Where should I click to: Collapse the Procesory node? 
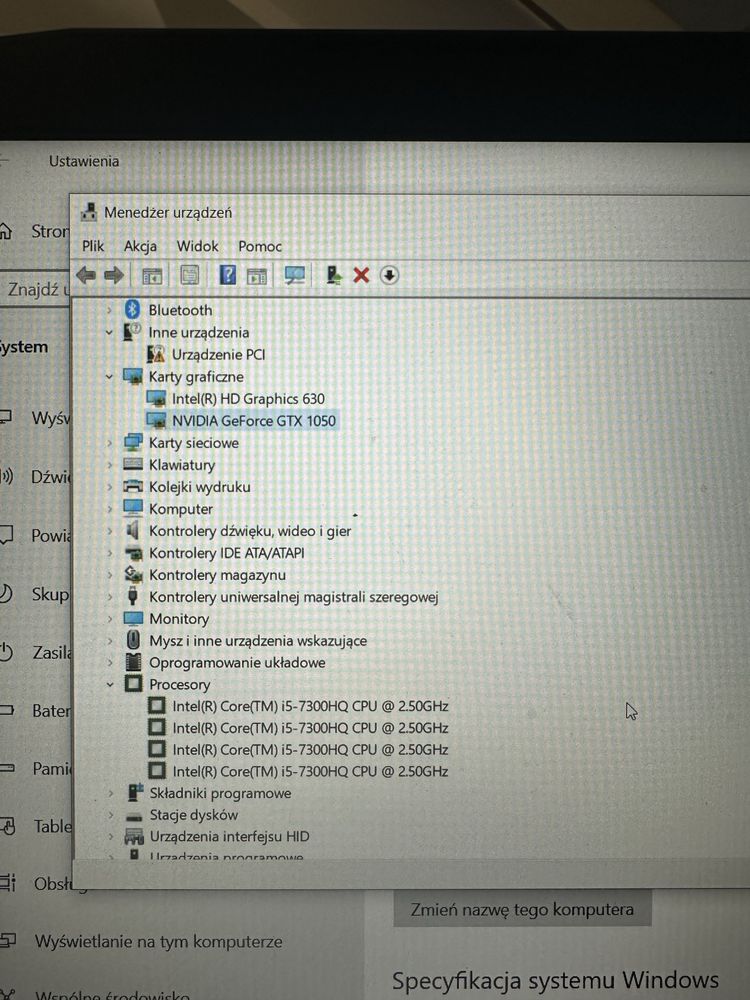[x=110, y=684]
